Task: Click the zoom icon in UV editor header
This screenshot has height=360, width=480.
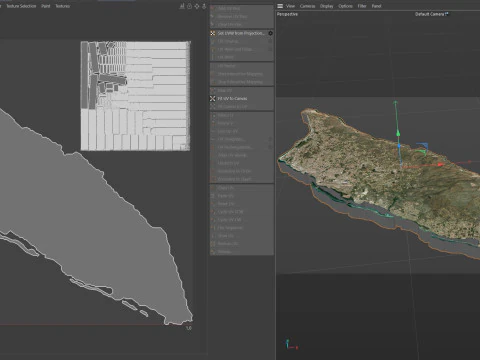Action: (204, 6)
